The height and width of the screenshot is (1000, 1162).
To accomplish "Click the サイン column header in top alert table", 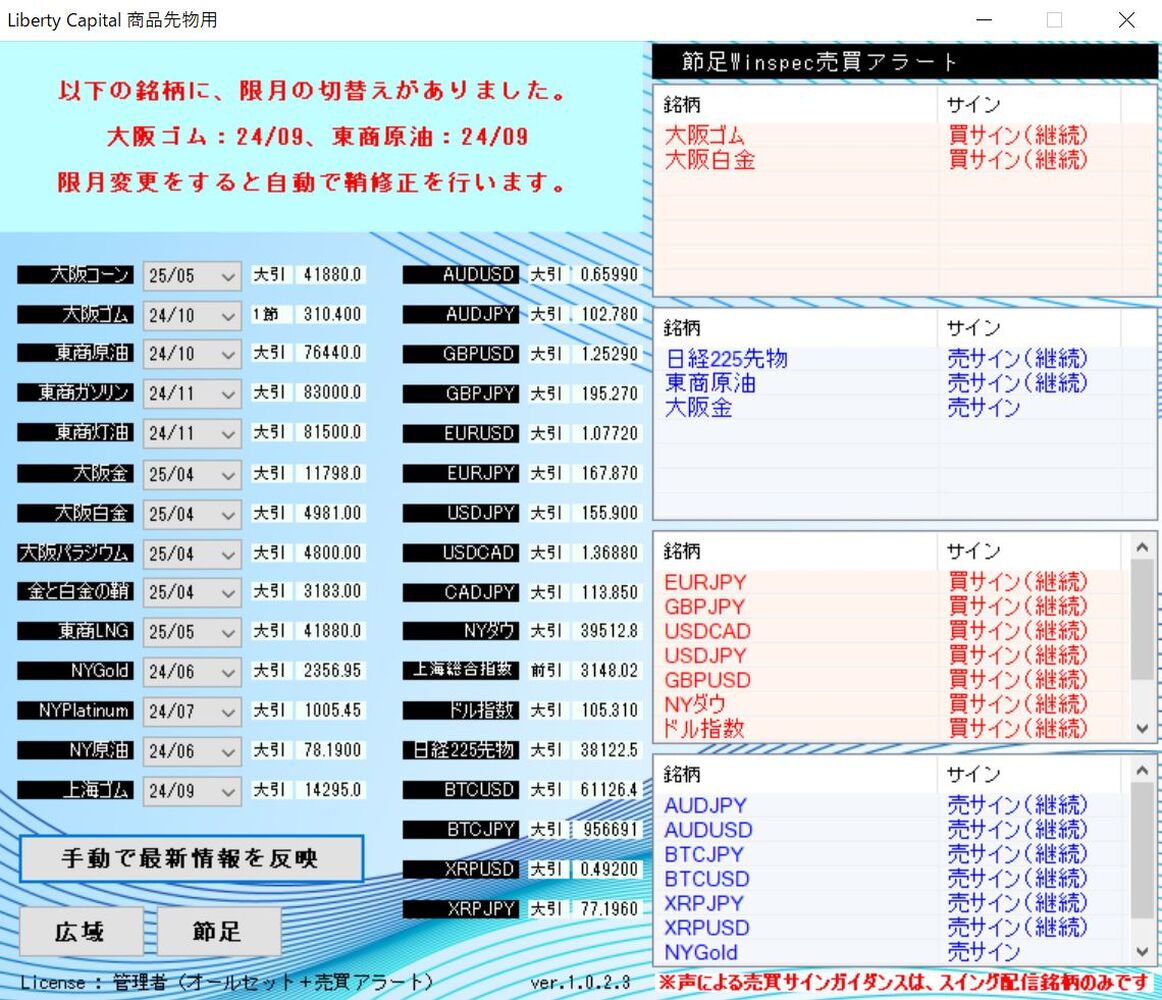I will 1029,105.
